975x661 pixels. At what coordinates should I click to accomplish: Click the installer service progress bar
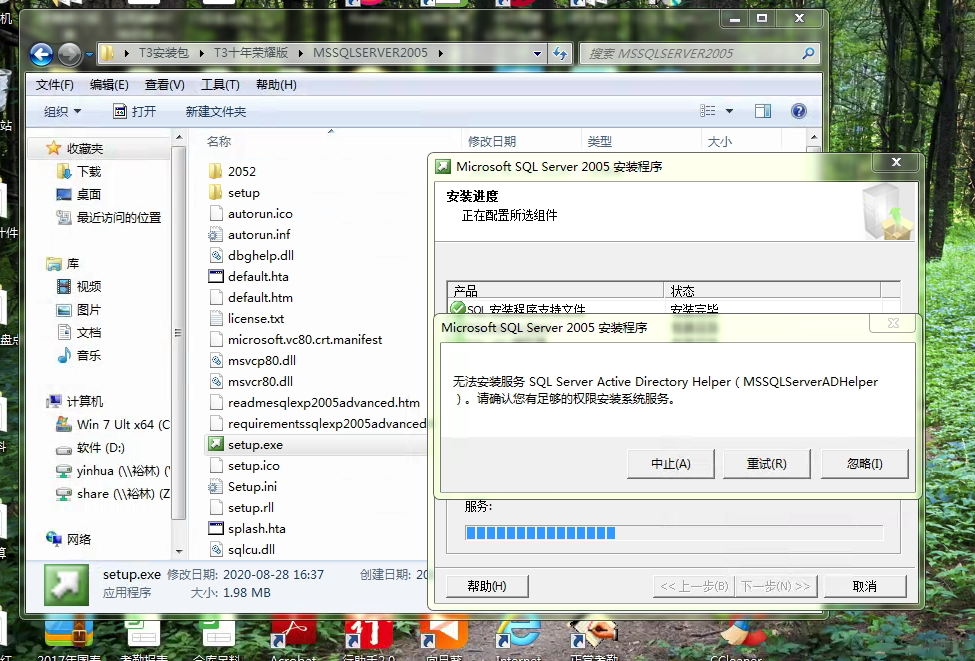(674, 532)
